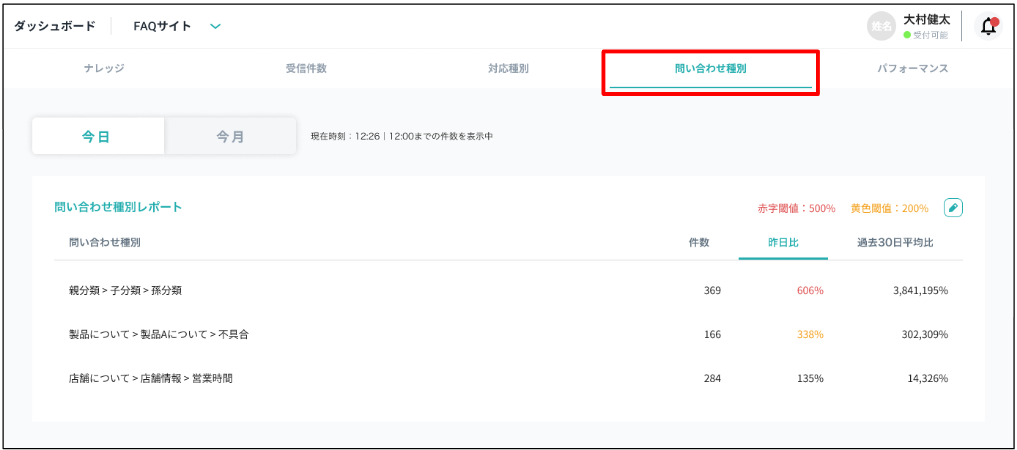The width and height of the screenshot is (1017, 450).
Task: Open the 受信件数 tab
Action: point(306,69)
